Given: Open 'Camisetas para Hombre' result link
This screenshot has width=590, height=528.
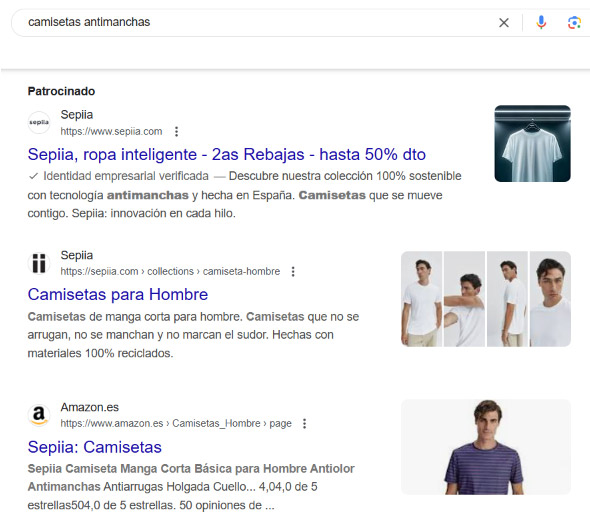Looking at the screenshot, I should [118, 294].
